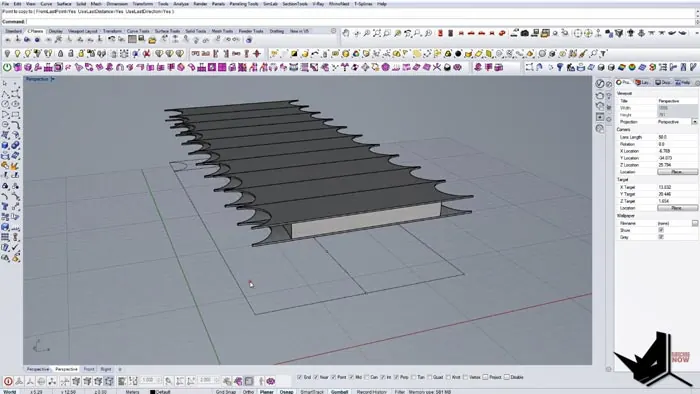Click Place button for target Location

pos(677,208)
